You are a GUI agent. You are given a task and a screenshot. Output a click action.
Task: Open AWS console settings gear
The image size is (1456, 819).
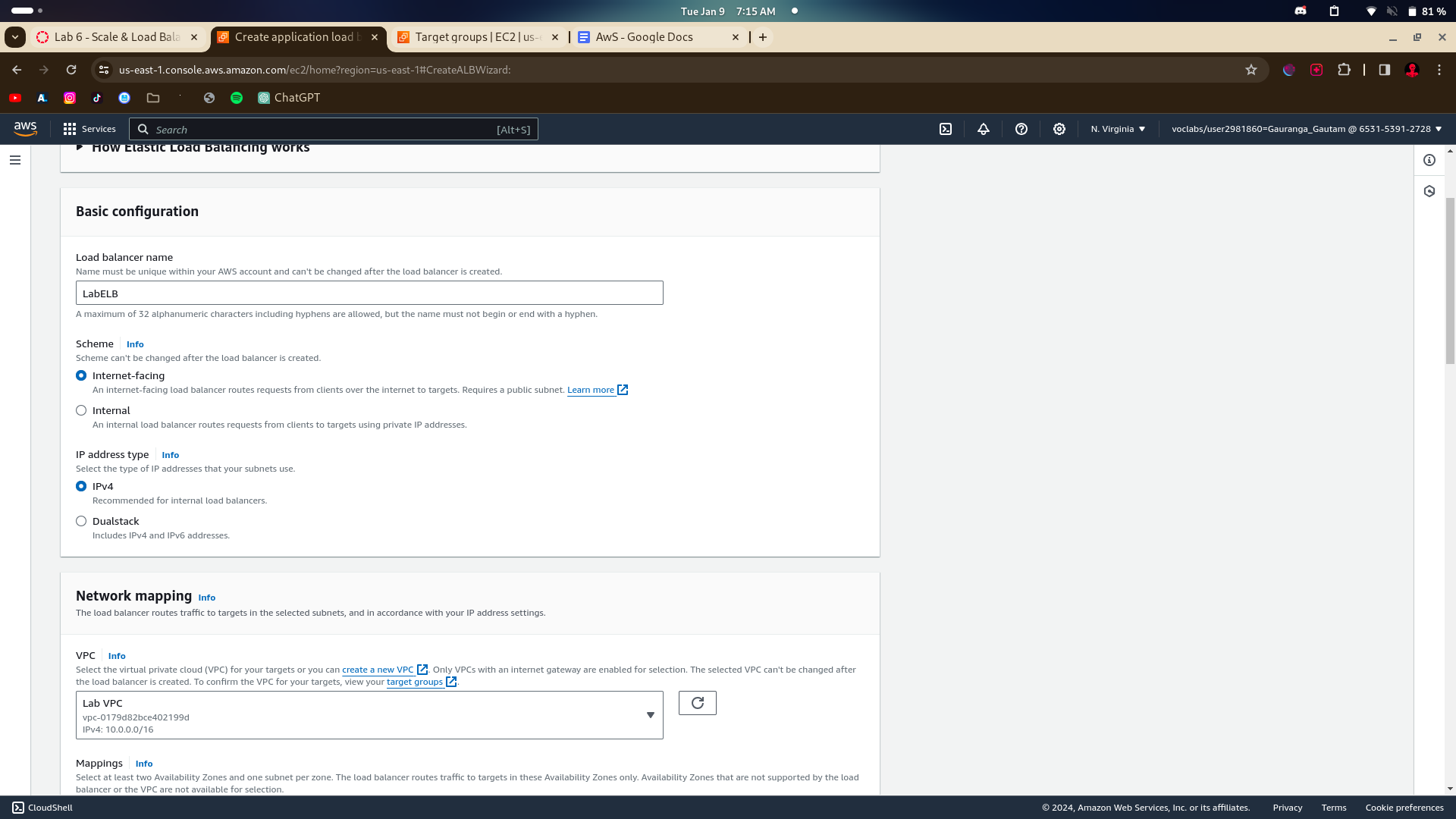pos(1059,129)
